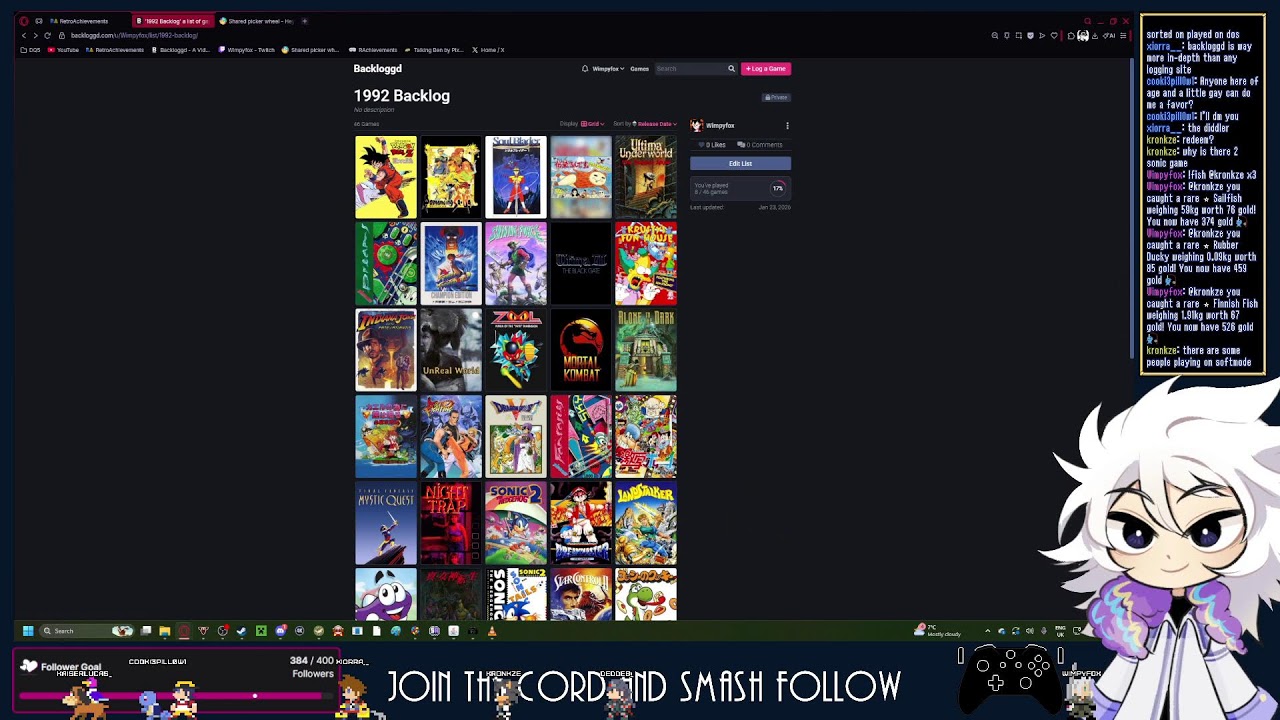Go back with the browser back arrow
1280x720 pixels.
point(24,36)
